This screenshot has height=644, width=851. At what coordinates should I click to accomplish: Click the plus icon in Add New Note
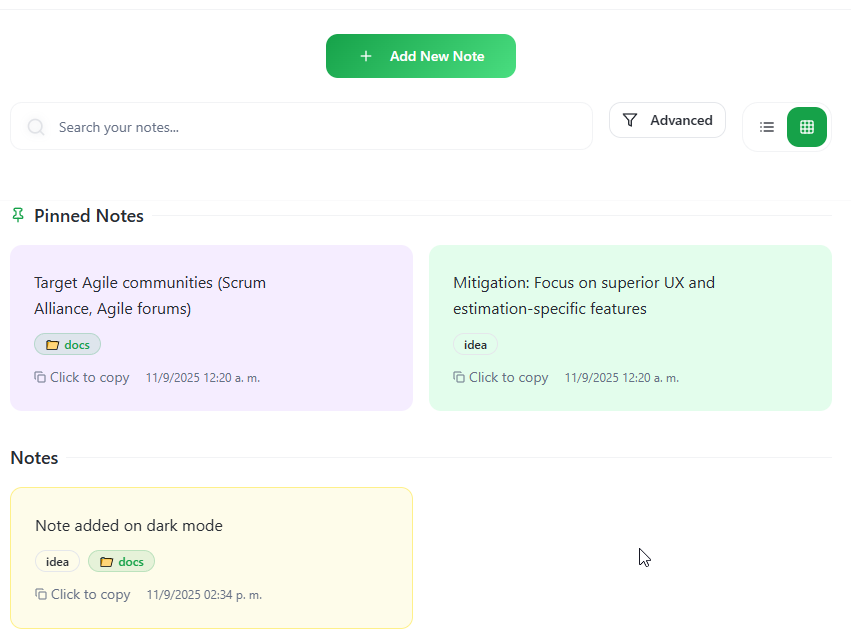pos(366,56)
